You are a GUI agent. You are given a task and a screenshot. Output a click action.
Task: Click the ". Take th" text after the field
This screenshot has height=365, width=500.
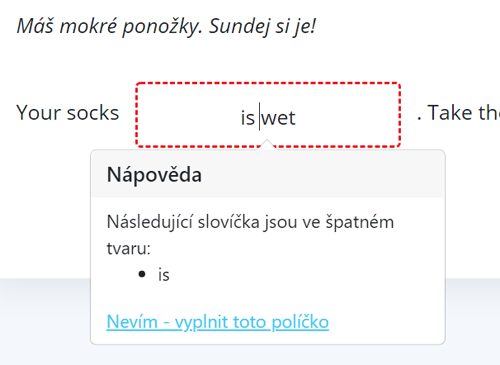click(x=458, y=113)
